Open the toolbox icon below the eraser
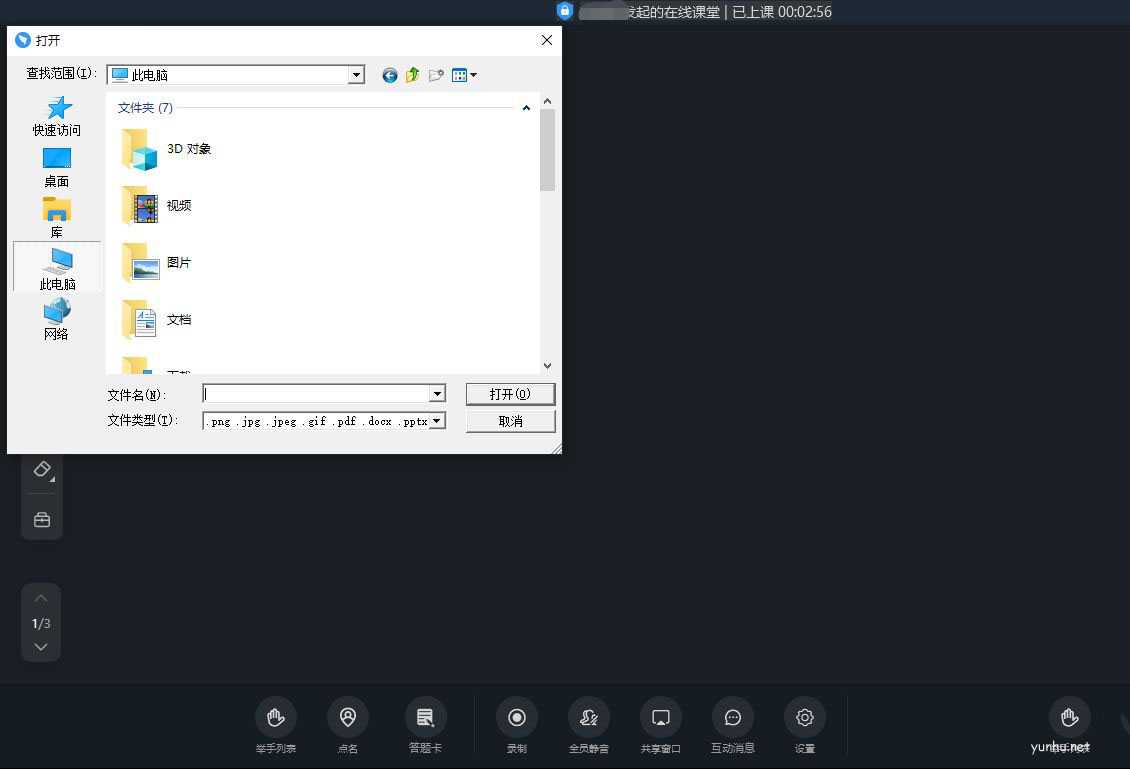The image size is (1130, 769). click(x=42, y=520)
